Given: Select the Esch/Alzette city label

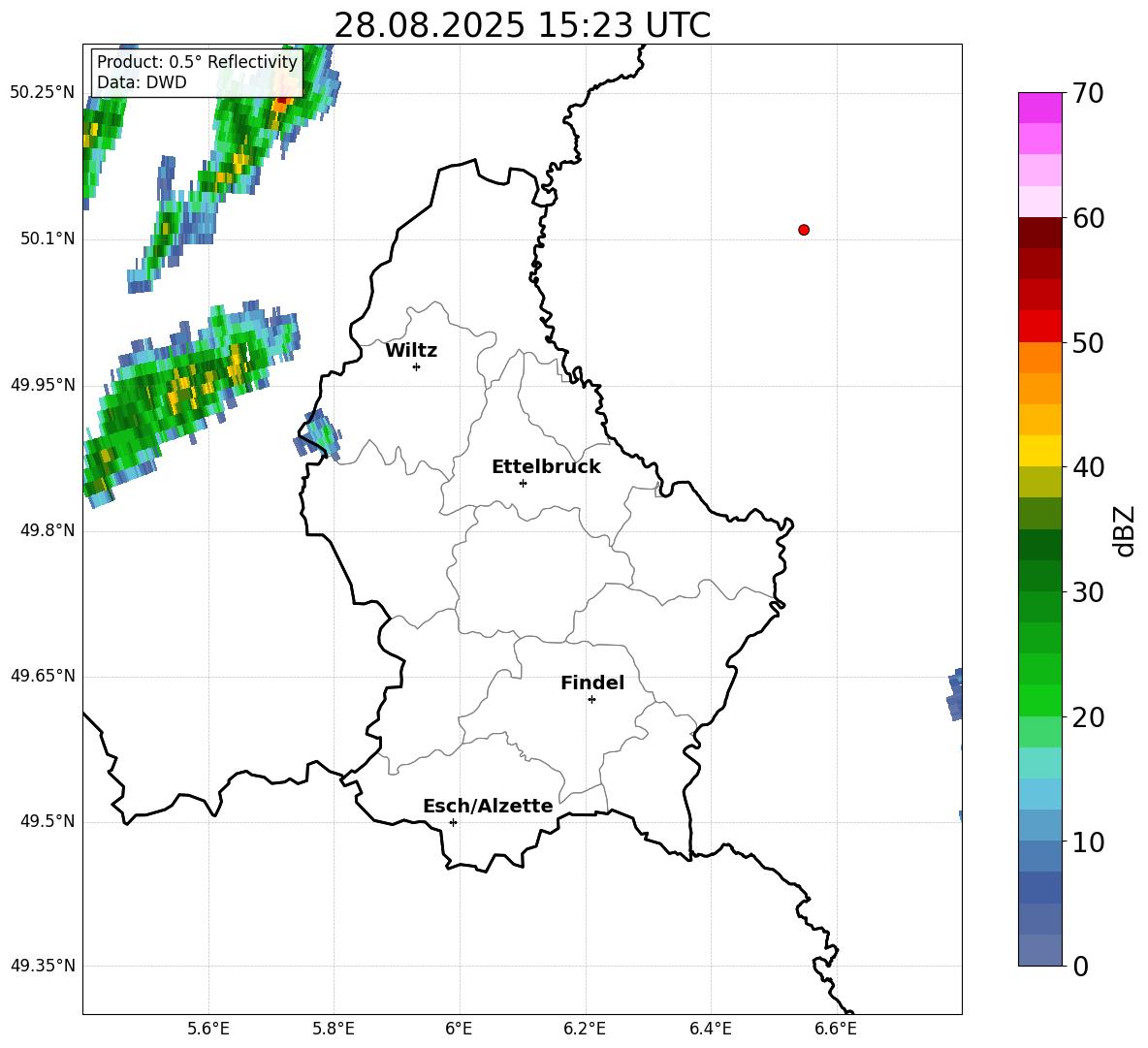Looking at the screenshot, I should coord(488,806).
